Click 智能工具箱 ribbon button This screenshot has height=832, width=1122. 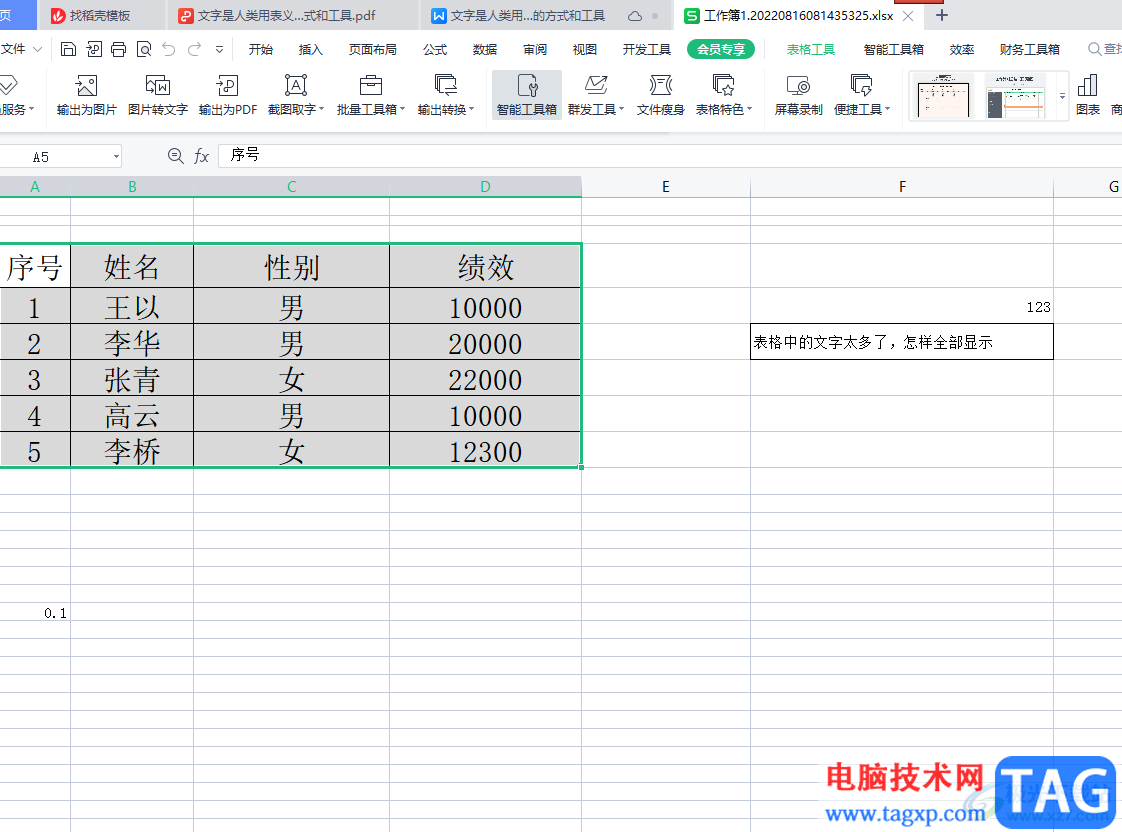coord(527,94)
